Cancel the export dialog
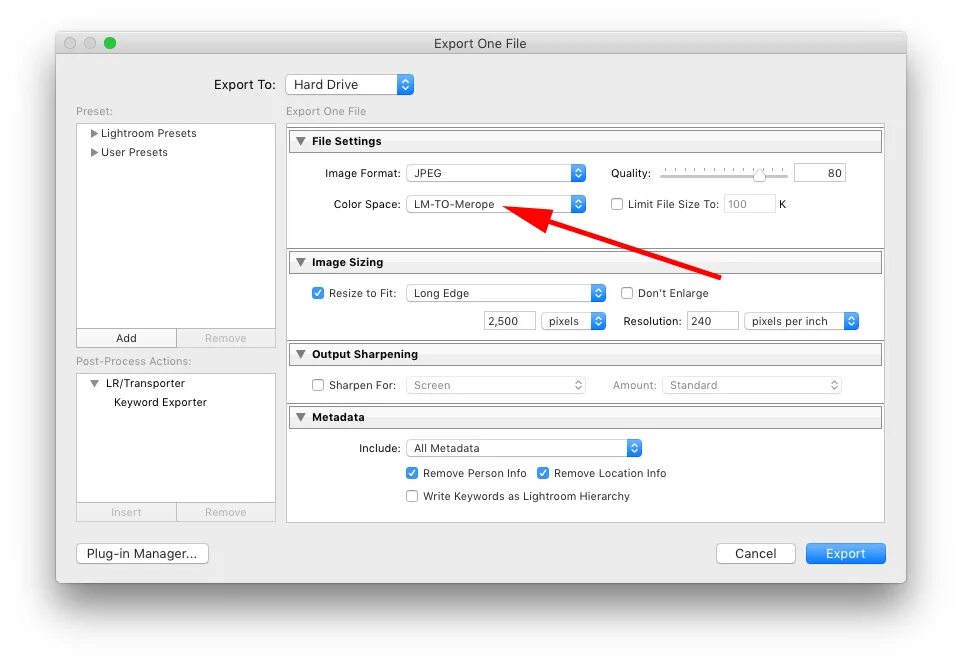The width and height of the screenshot is (962, 663). pyautogui.click(x=756, y=554)
